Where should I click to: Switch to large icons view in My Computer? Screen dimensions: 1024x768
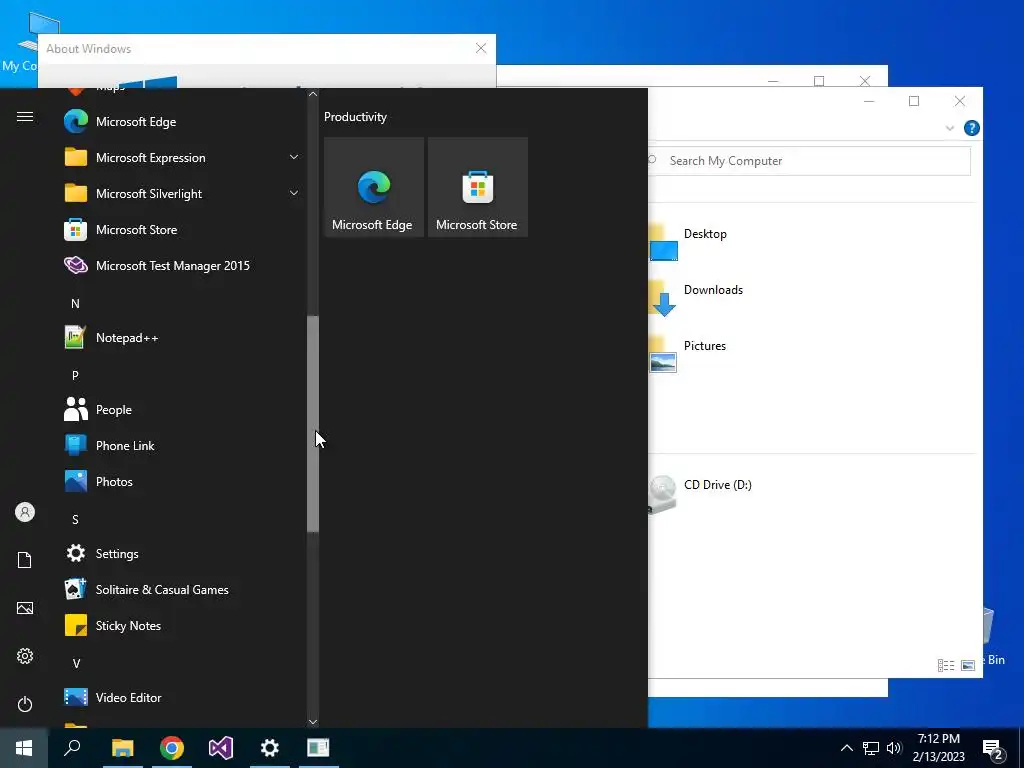point(968,665)
